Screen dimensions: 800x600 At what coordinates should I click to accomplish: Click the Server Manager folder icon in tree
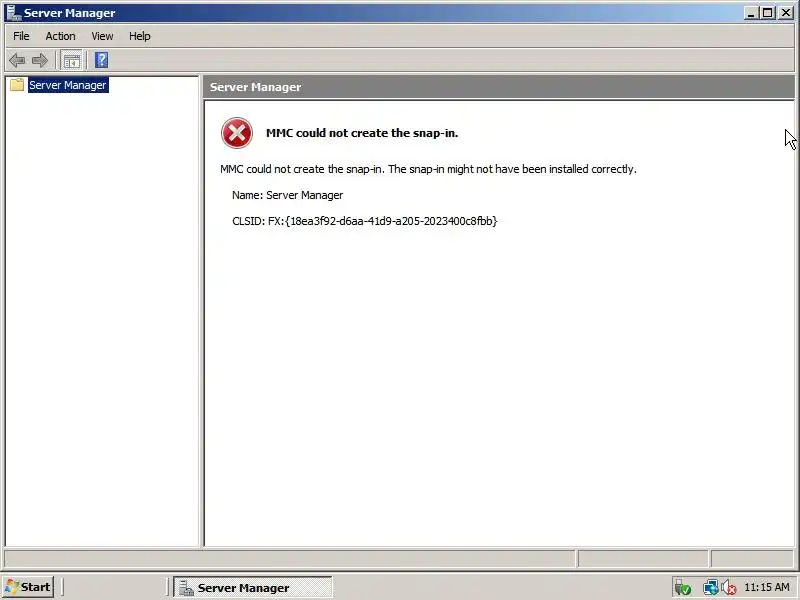(x=17, y=85)
